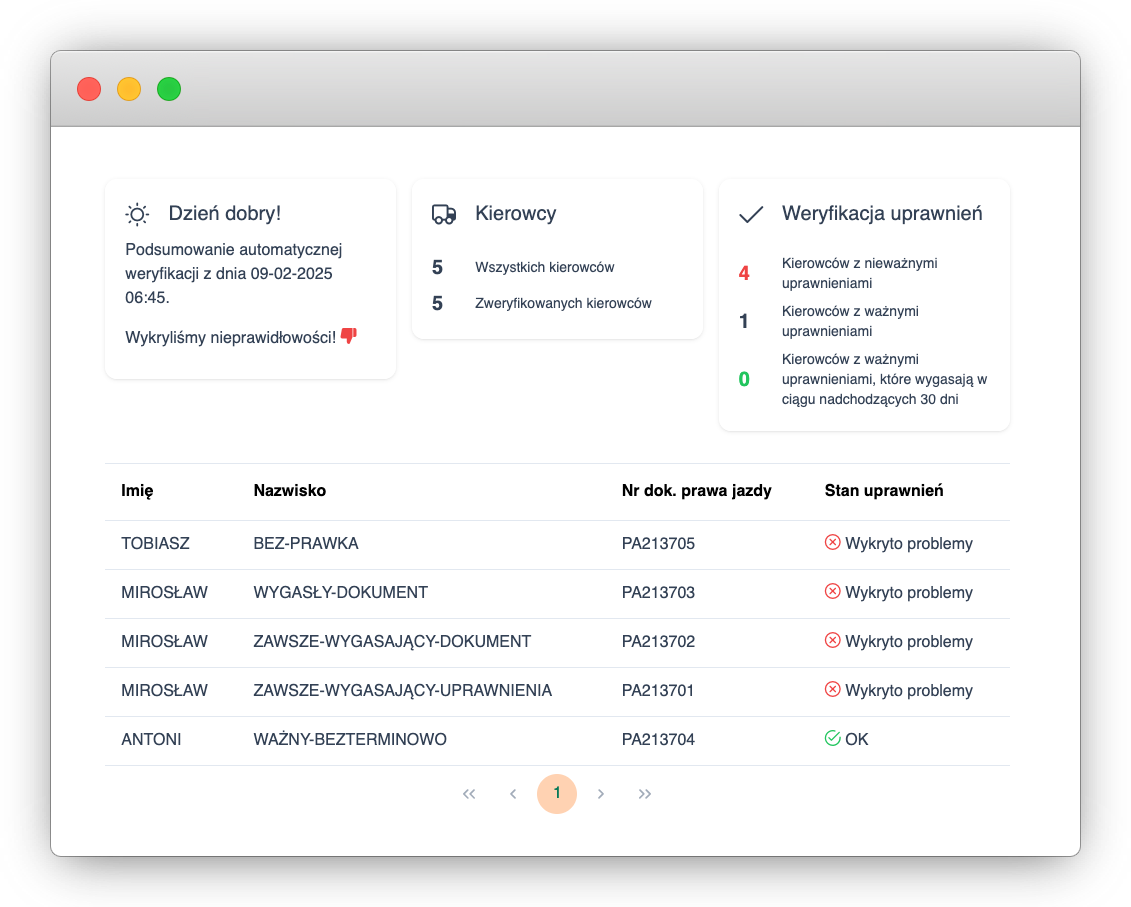
Task: Go to the first page of results
Action: click(469, 794)
